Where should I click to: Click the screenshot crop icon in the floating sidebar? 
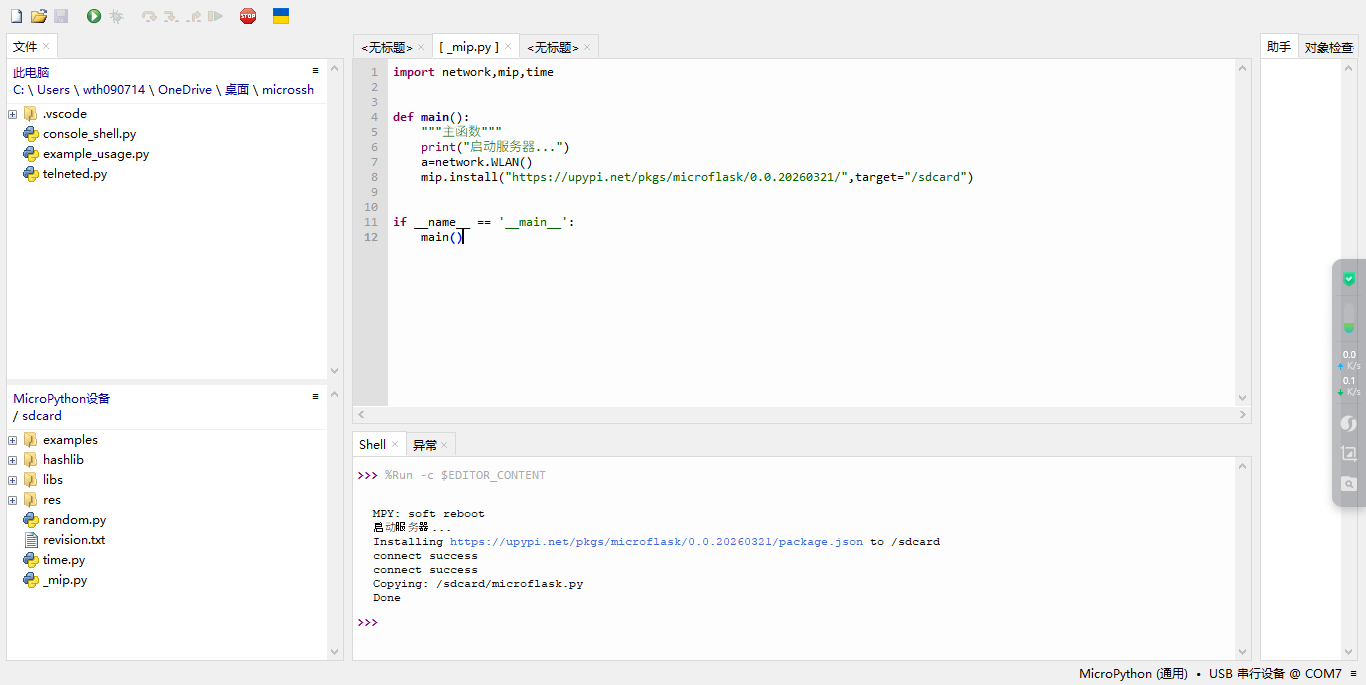pos(1349,454)
